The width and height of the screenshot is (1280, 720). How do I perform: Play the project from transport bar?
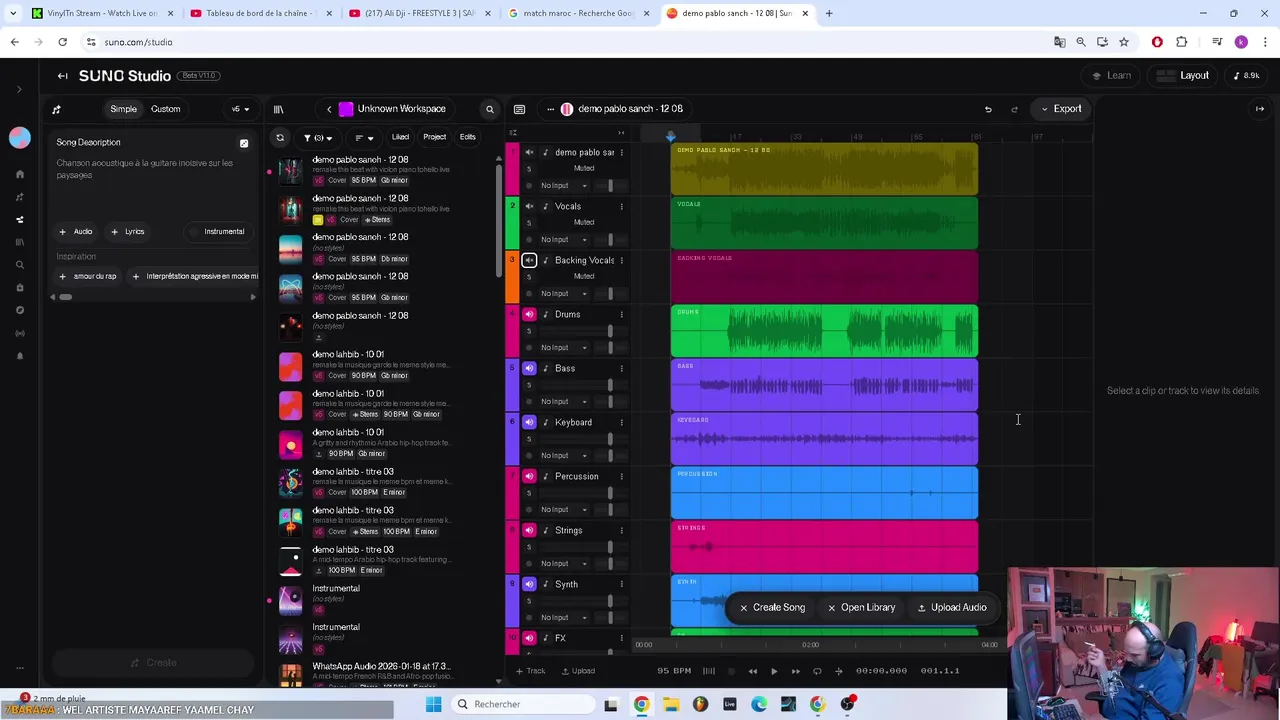click(x=774, y=671)
